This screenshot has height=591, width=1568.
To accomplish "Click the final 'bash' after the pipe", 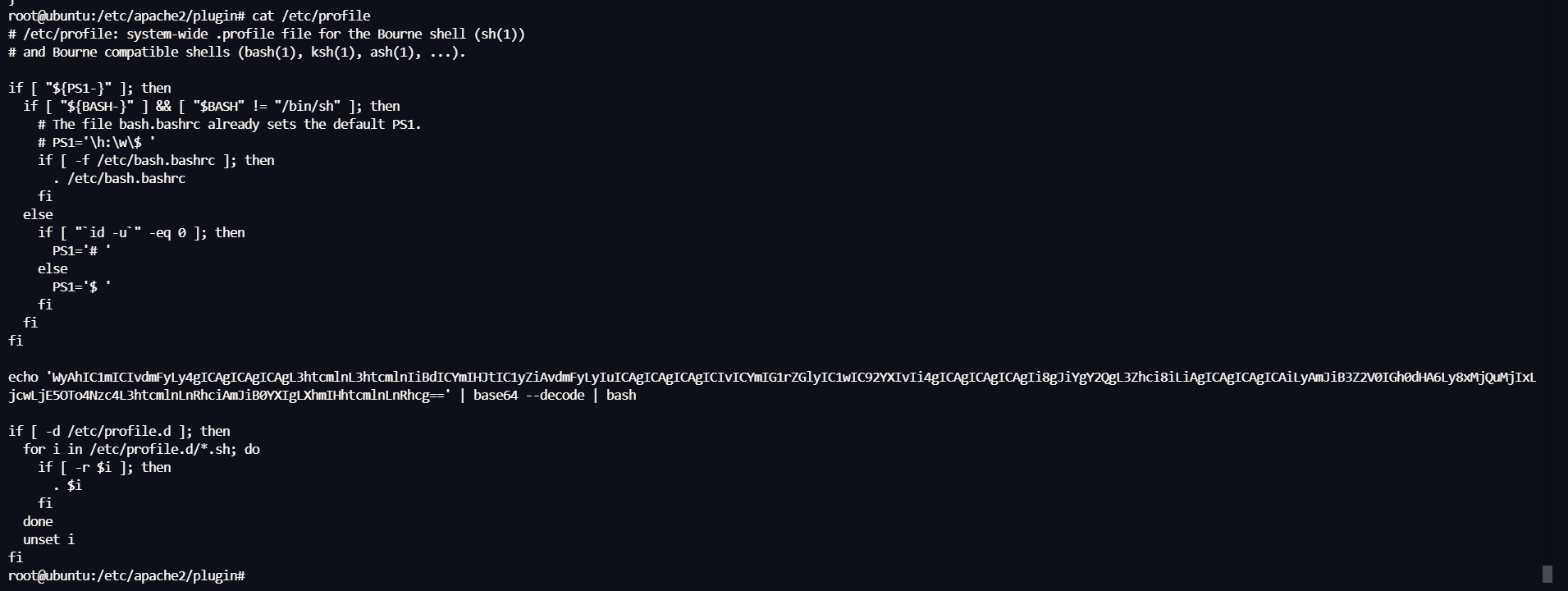I will click(x=621, y=395).
